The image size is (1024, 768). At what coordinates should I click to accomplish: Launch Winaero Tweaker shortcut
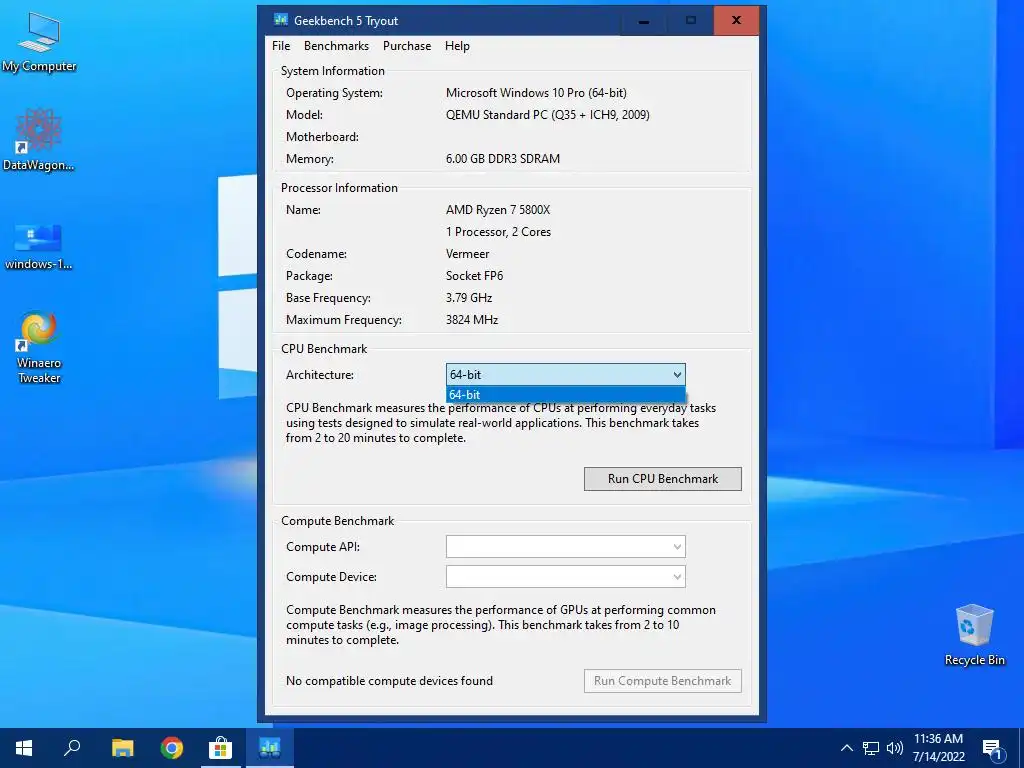39,348
